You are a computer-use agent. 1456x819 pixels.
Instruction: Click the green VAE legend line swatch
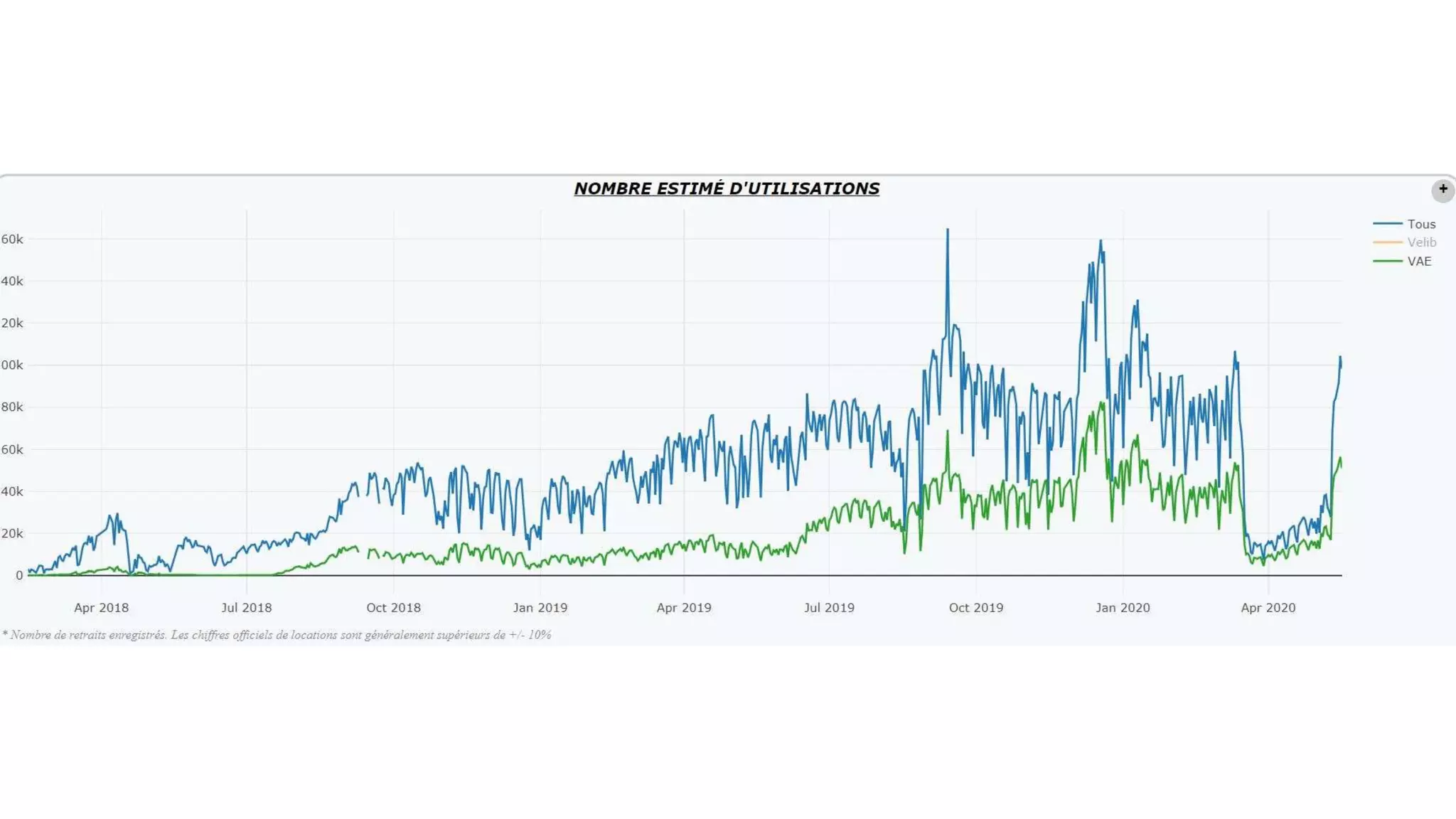(1387, 261)
